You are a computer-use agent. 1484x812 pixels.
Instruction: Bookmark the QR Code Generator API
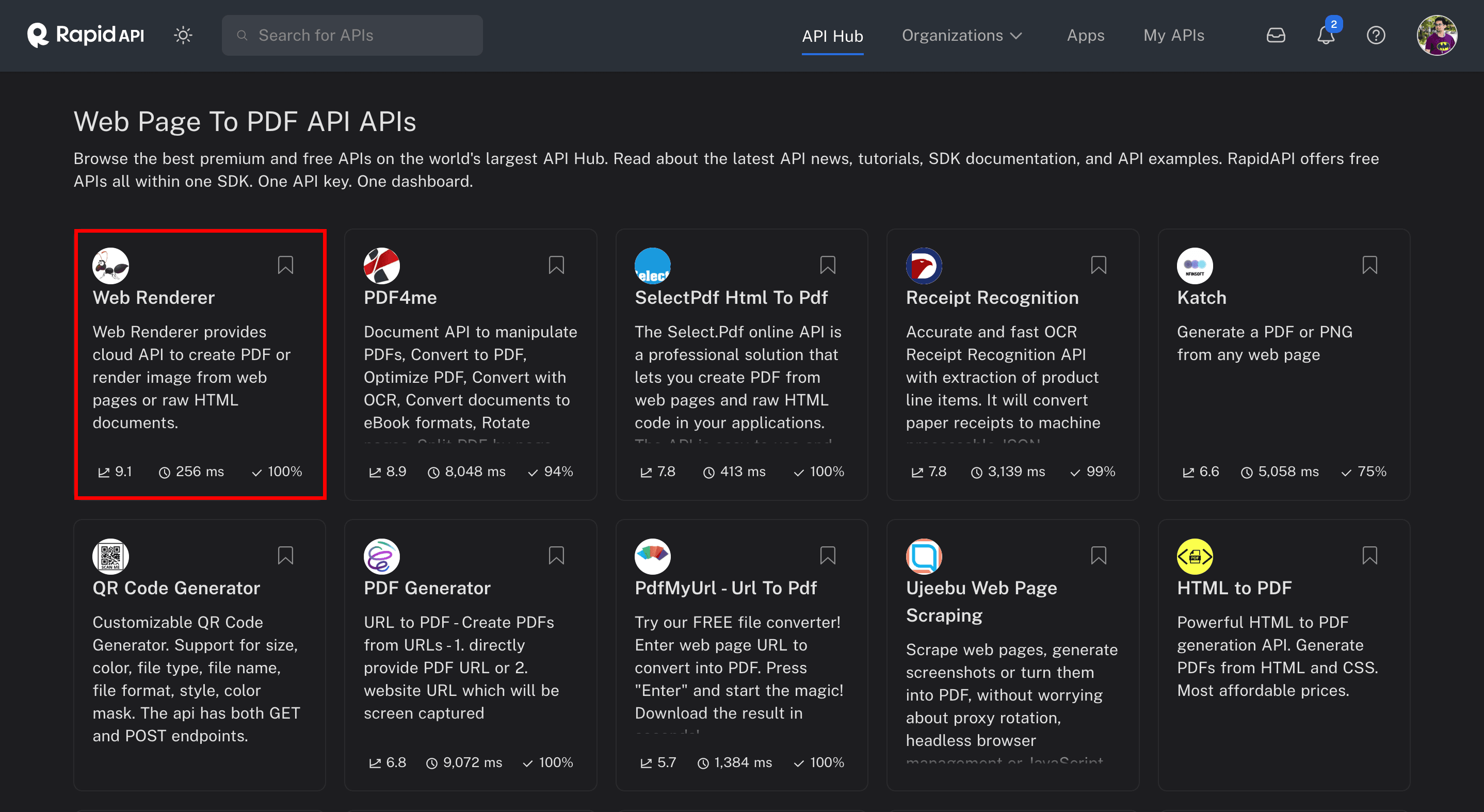pyautogui.click(x=285, y=556)
